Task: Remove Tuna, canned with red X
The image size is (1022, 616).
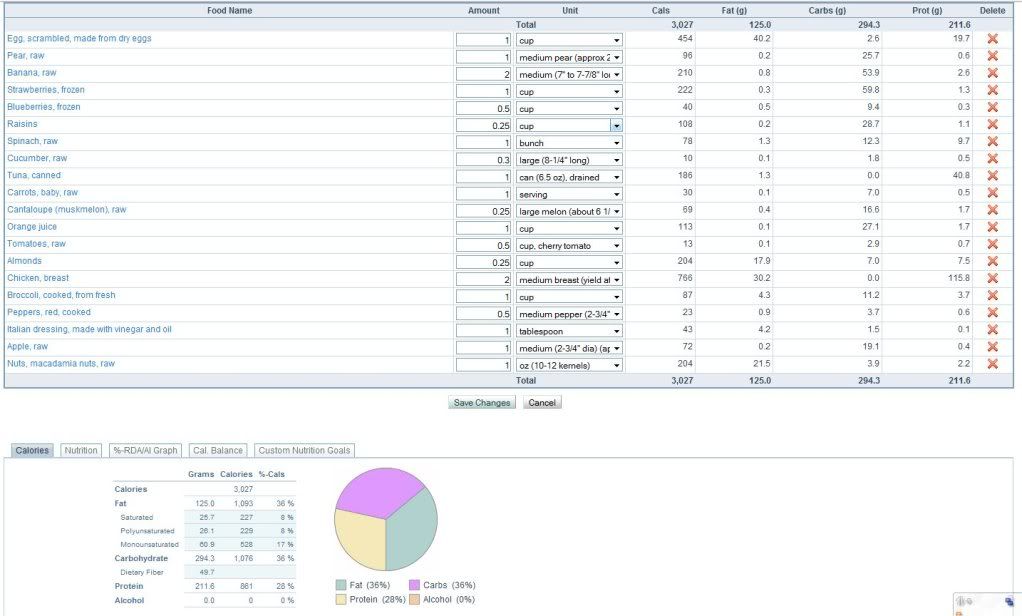Action: coord(992,176)
